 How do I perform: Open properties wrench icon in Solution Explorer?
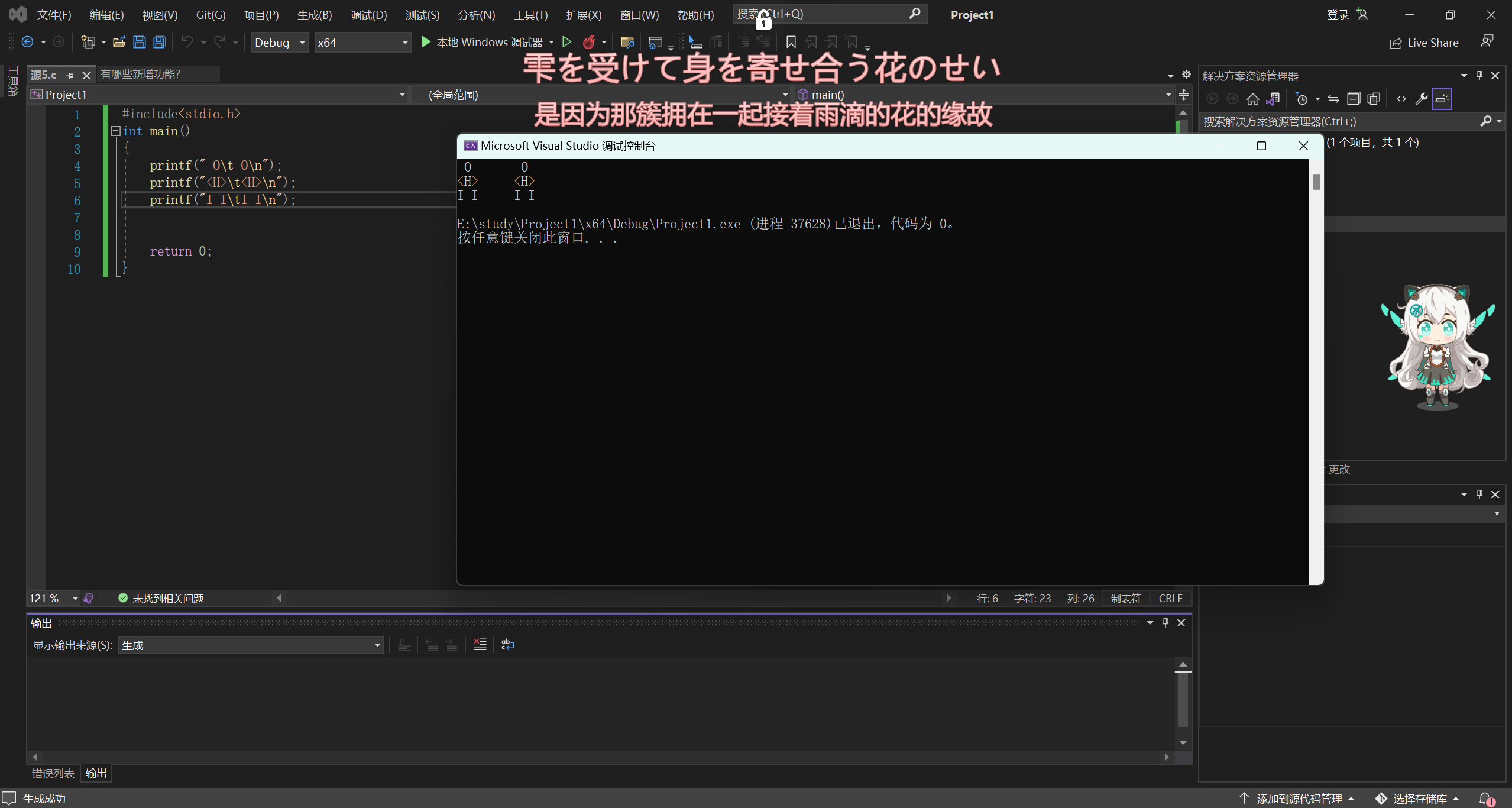(1421, 99)
